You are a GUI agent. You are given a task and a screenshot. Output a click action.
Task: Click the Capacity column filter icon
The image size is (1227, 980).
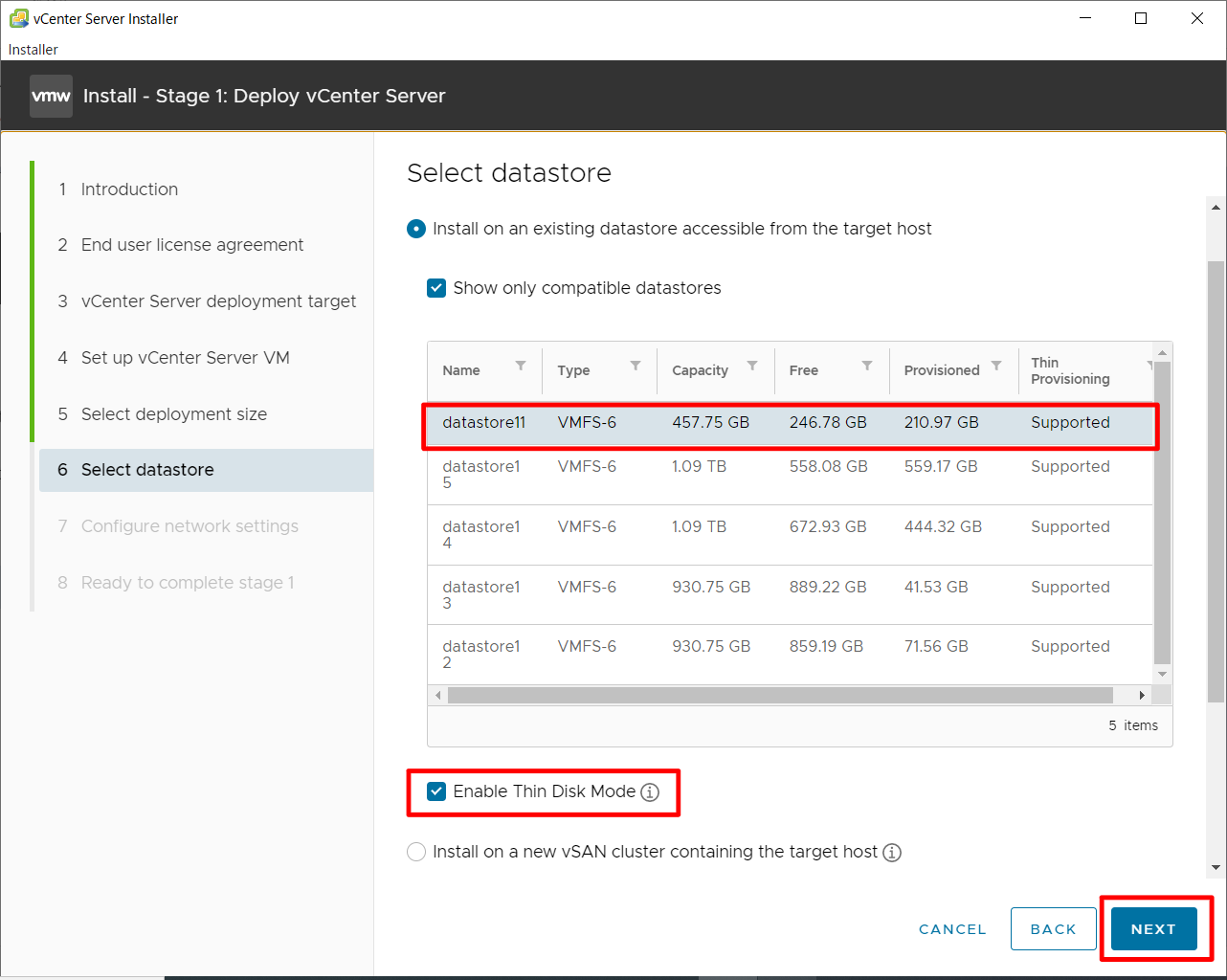(x=752, y=366)
